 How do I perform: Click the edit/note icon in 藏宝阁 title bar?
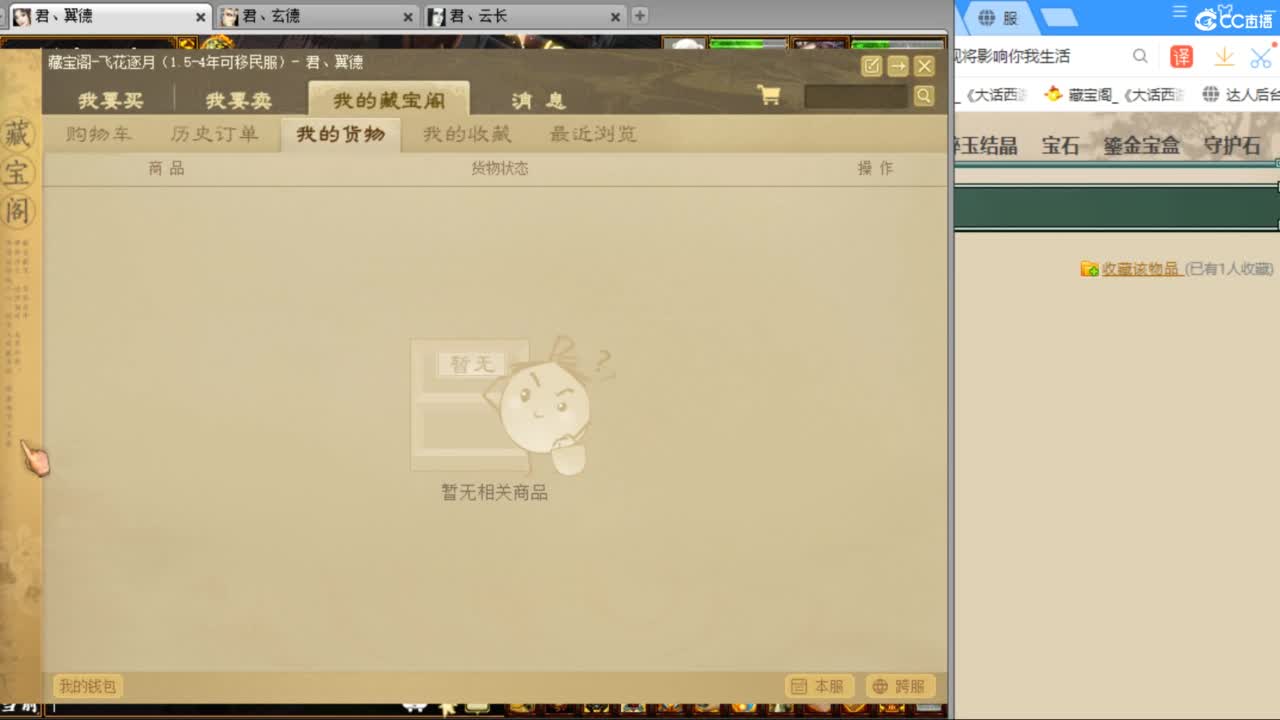click(871, 66)
